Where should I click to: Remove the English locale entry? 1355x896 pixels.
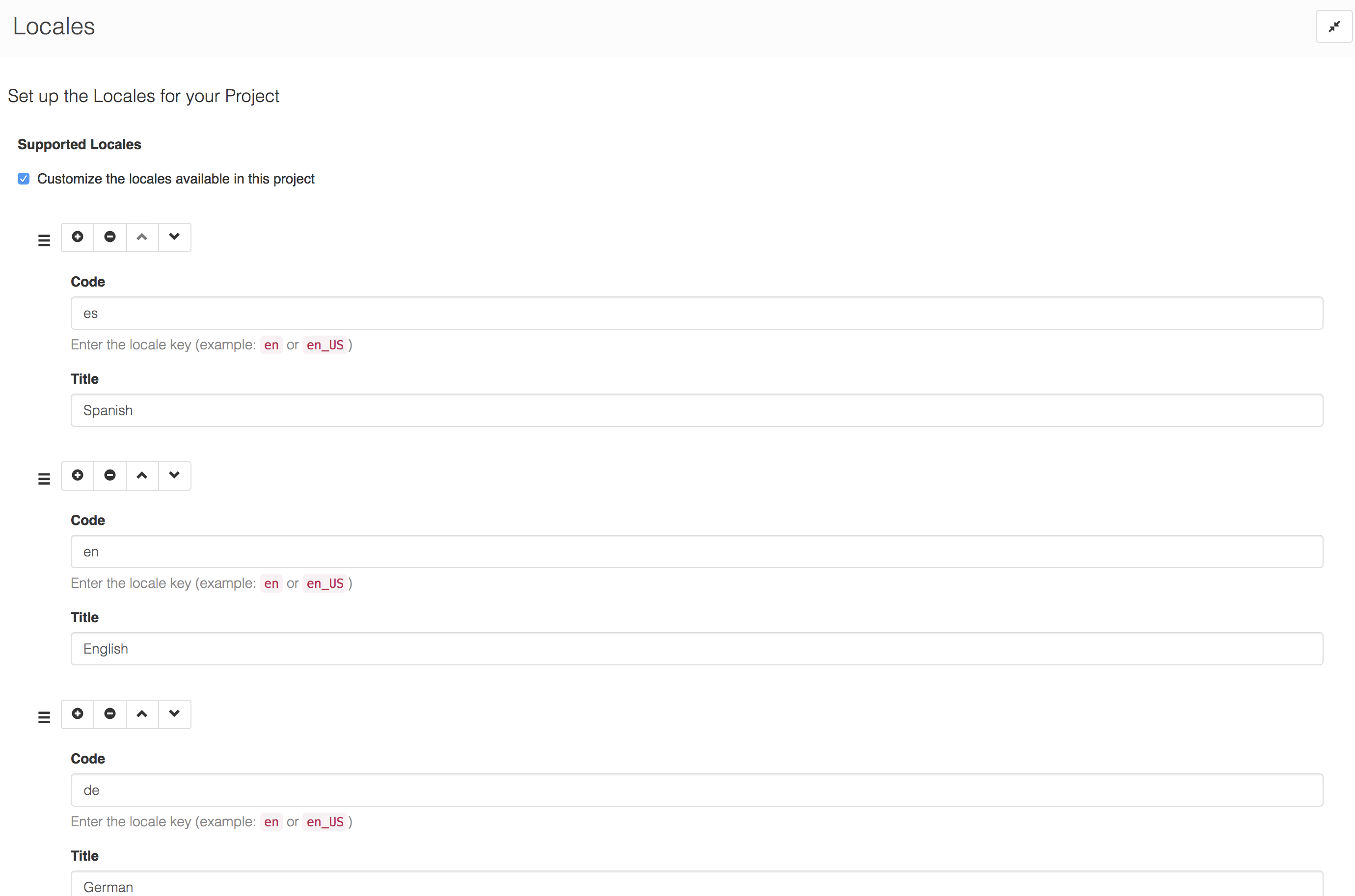[x=110, y=475]
